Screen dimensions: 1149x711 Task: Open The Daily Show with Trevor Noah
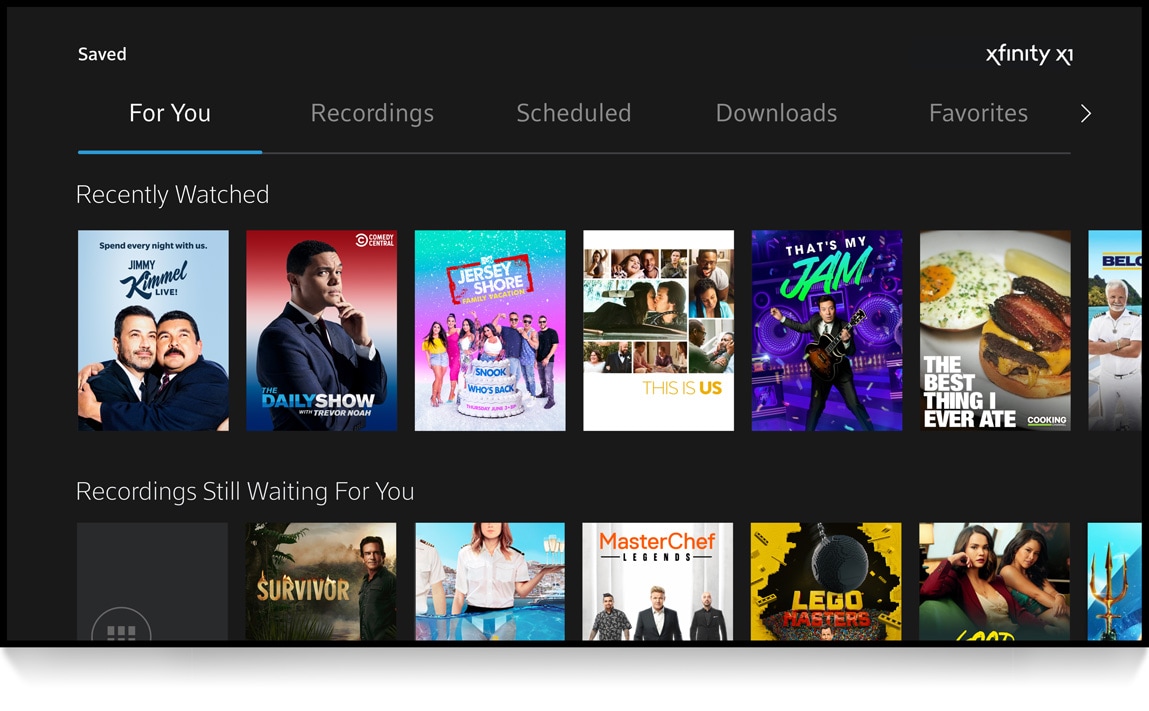point(322,331)
